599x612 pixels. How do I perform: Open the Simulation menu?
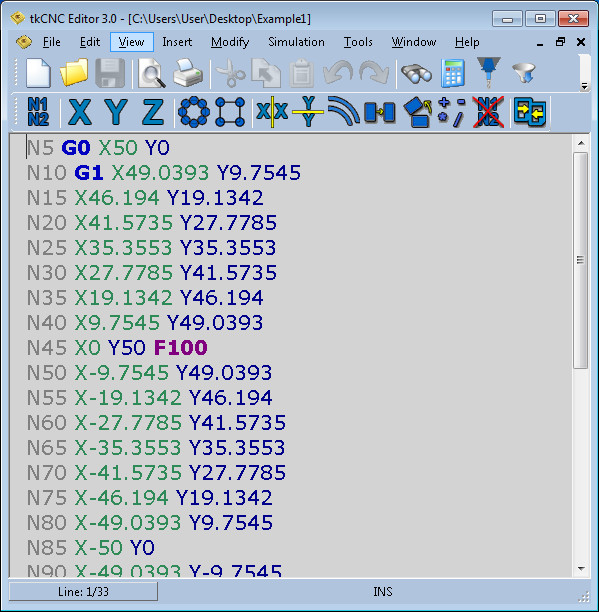click(296, 42)
